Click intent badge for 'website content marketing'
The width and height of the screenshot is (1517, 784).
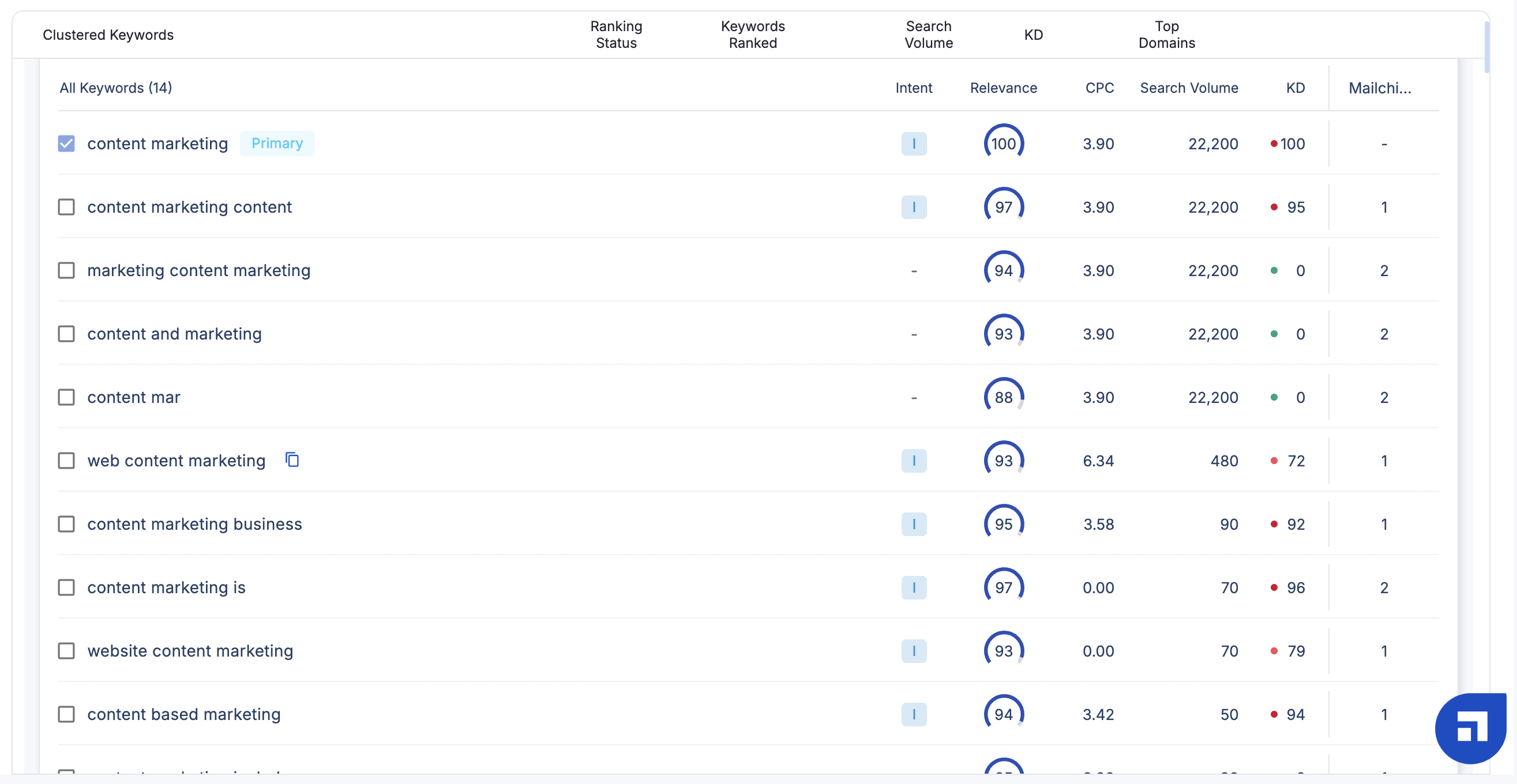click(x=914, y=651)
